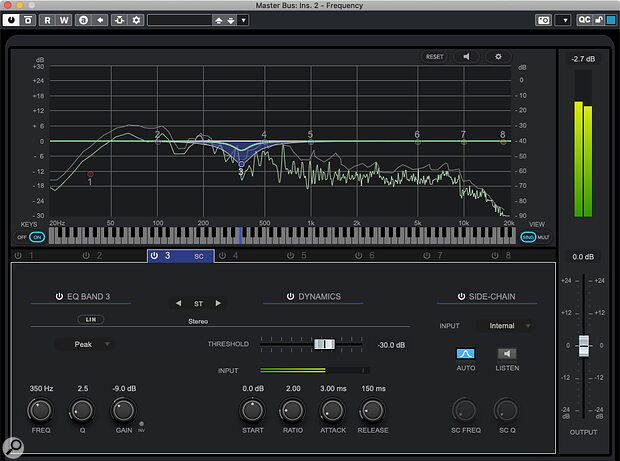Toggle the DYNAMICS section power button
This screenshot has width=620, height=461.
click(291, 297)
